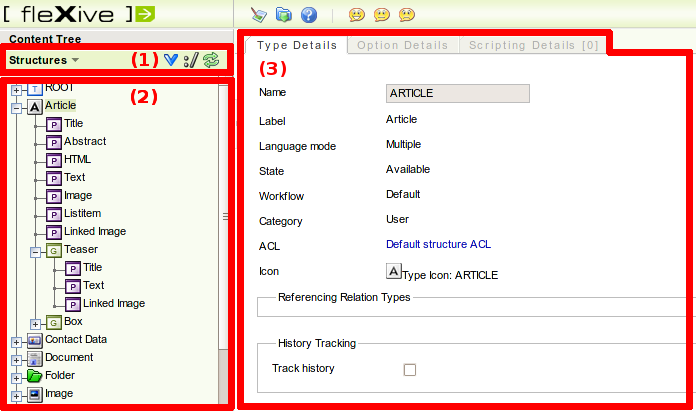The width and height of the screenshot is (696, 411).
Task: Expand the Box group
Action: (x=36, y=324)
